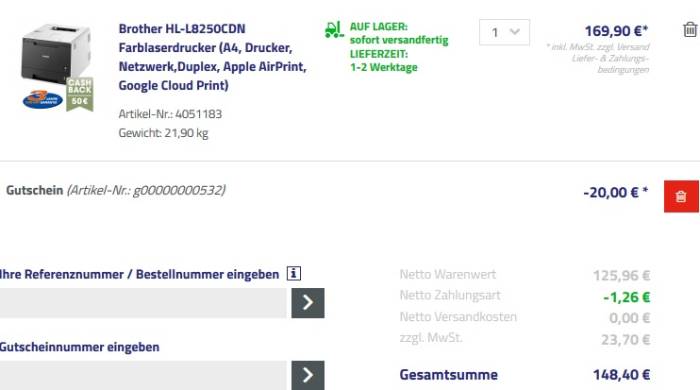
Task: Focus the Referenznummer / Bestellnummer input field
Action: tap(143, 303)
